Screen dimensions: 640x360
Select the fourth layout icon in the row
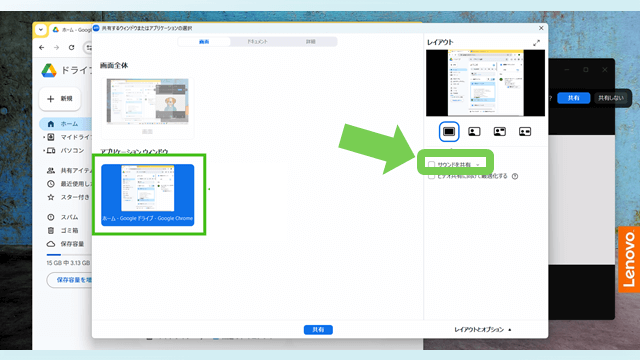tap(525, 131)
